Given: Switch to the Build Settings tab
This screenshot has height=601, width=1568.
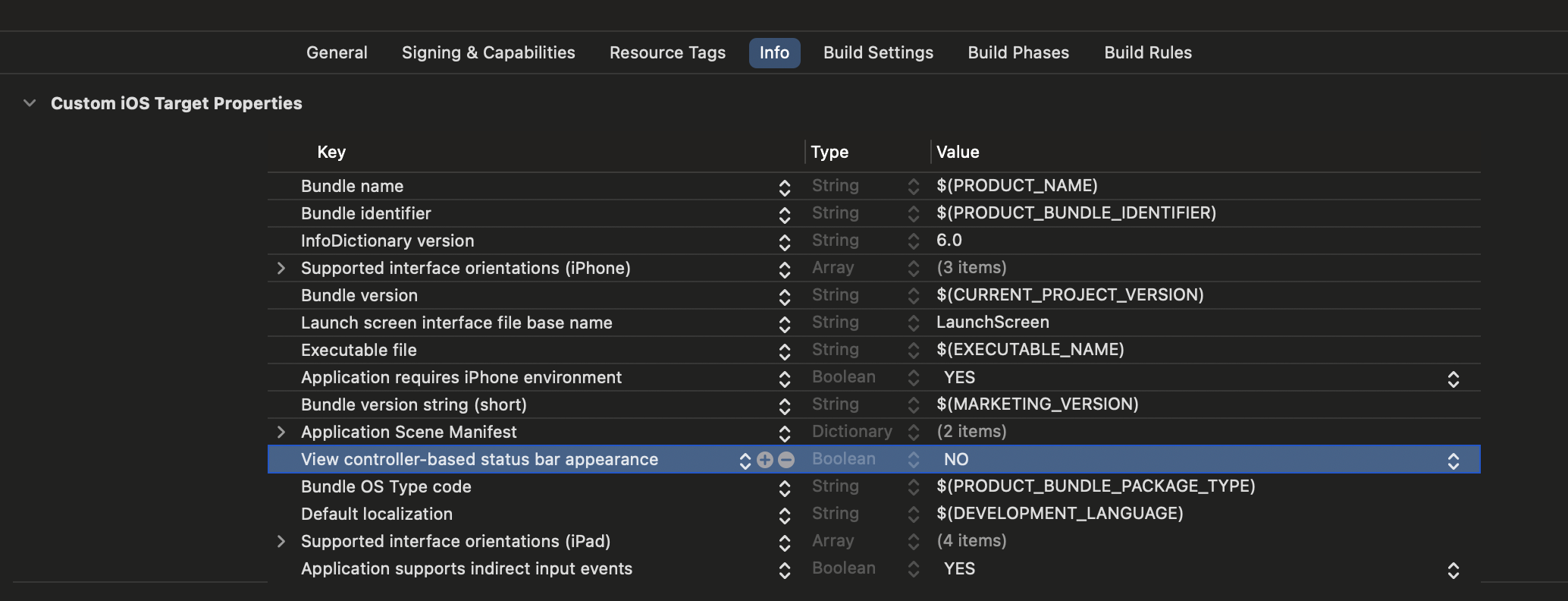Looking at the screenshot, I should [x=878, y=53].
